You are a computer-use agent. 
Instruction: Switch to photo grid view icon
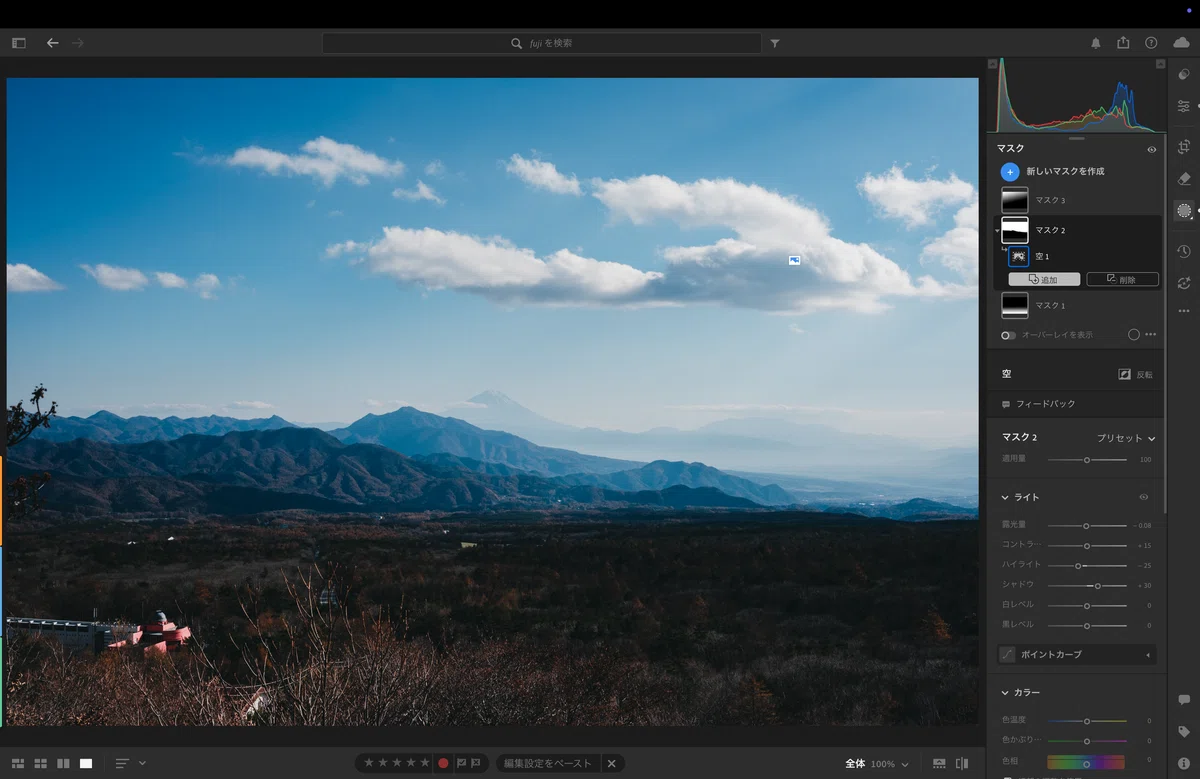pos(18,763)
